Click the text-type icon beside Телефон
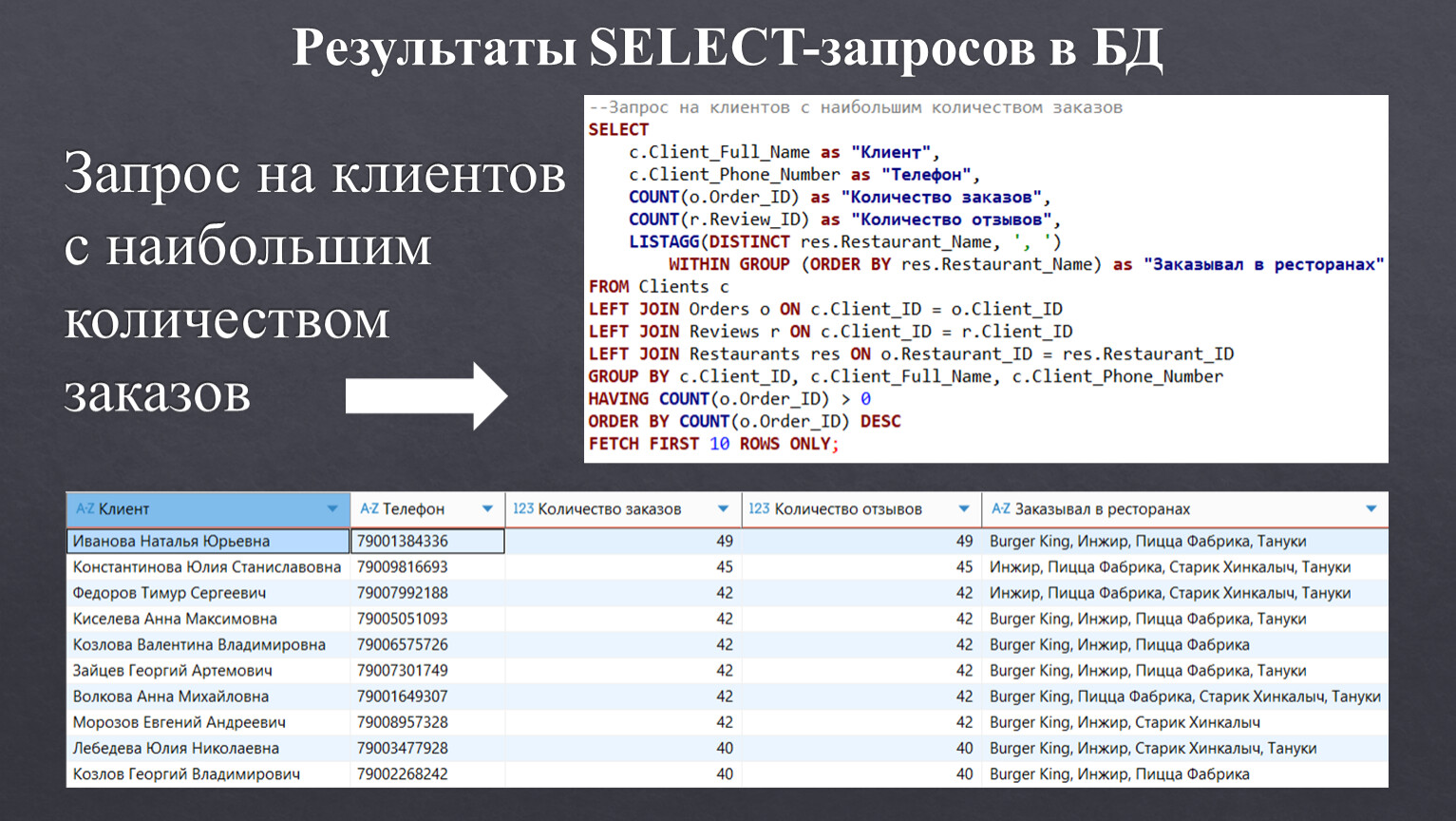This screenshot has height=821, width=1456. click(369, 509)
